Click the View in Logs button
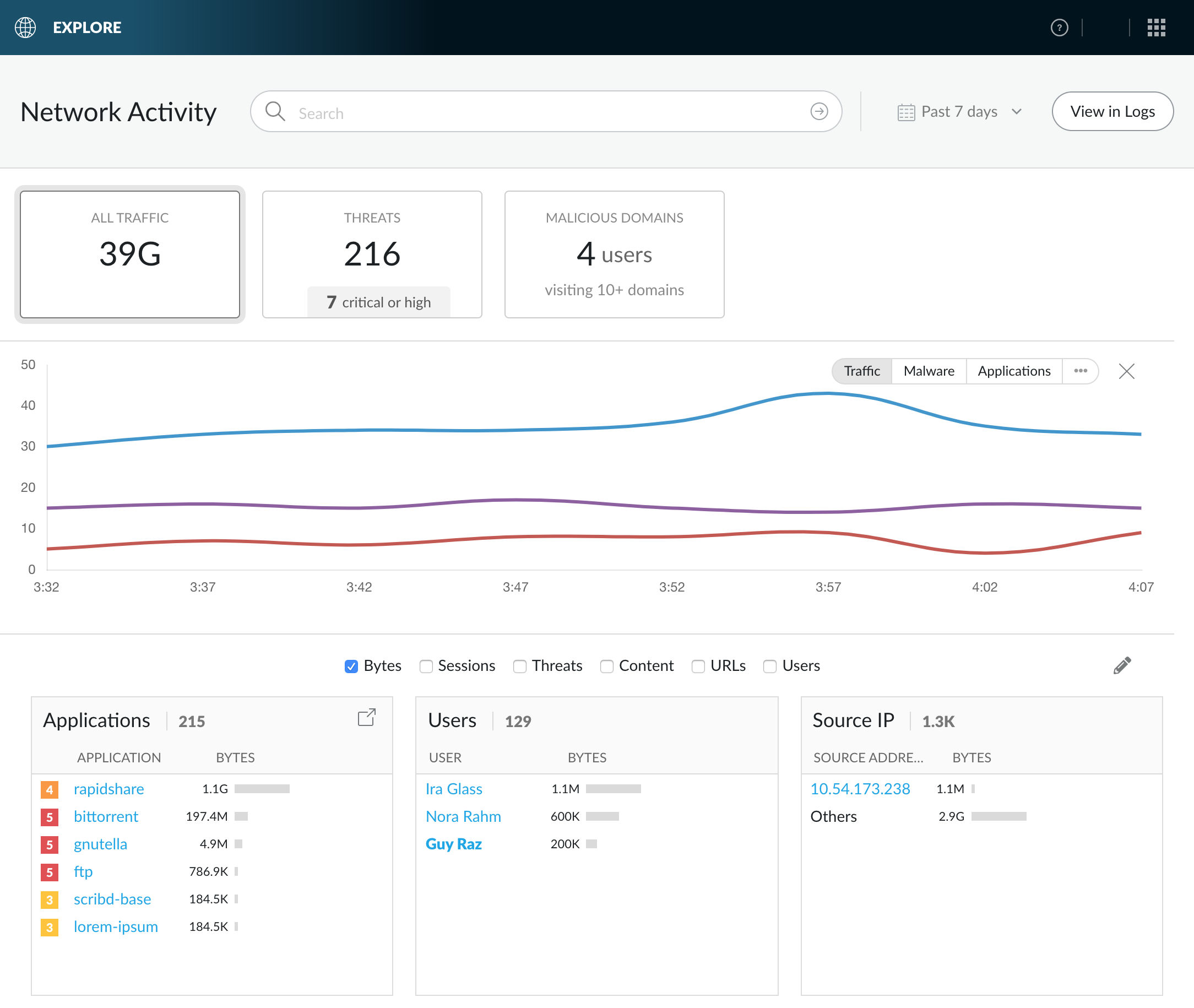The height and width of the screenshot is (1008, 1194). tap(1112, 111)
